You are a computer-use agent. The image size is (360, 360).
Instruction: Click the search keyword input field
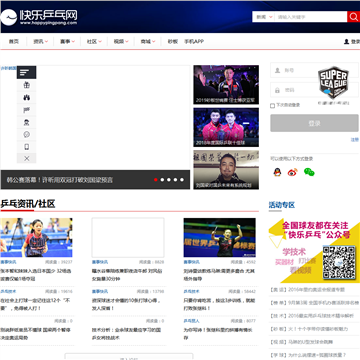(311, 17)
